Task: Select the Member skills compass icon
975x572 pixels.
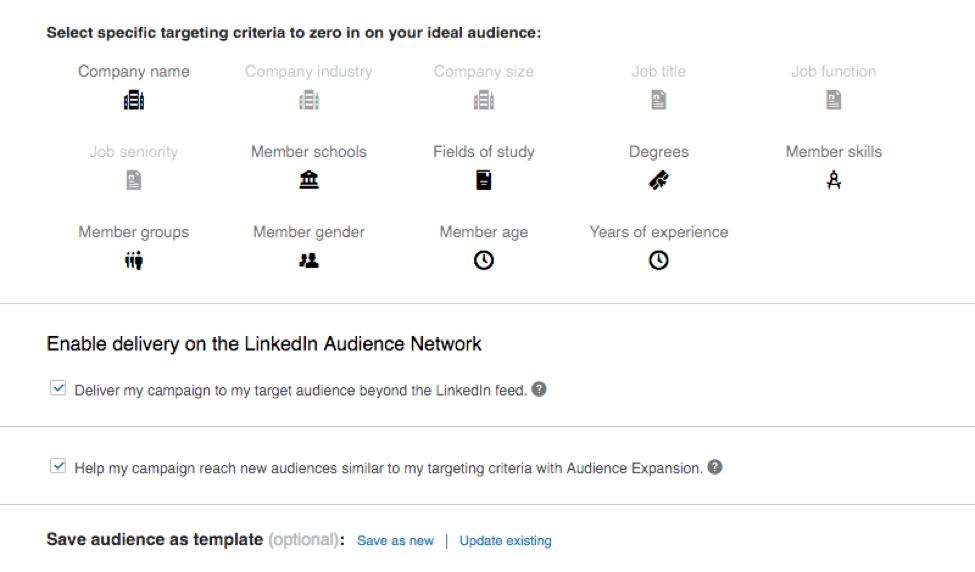Action: (834, 180)
